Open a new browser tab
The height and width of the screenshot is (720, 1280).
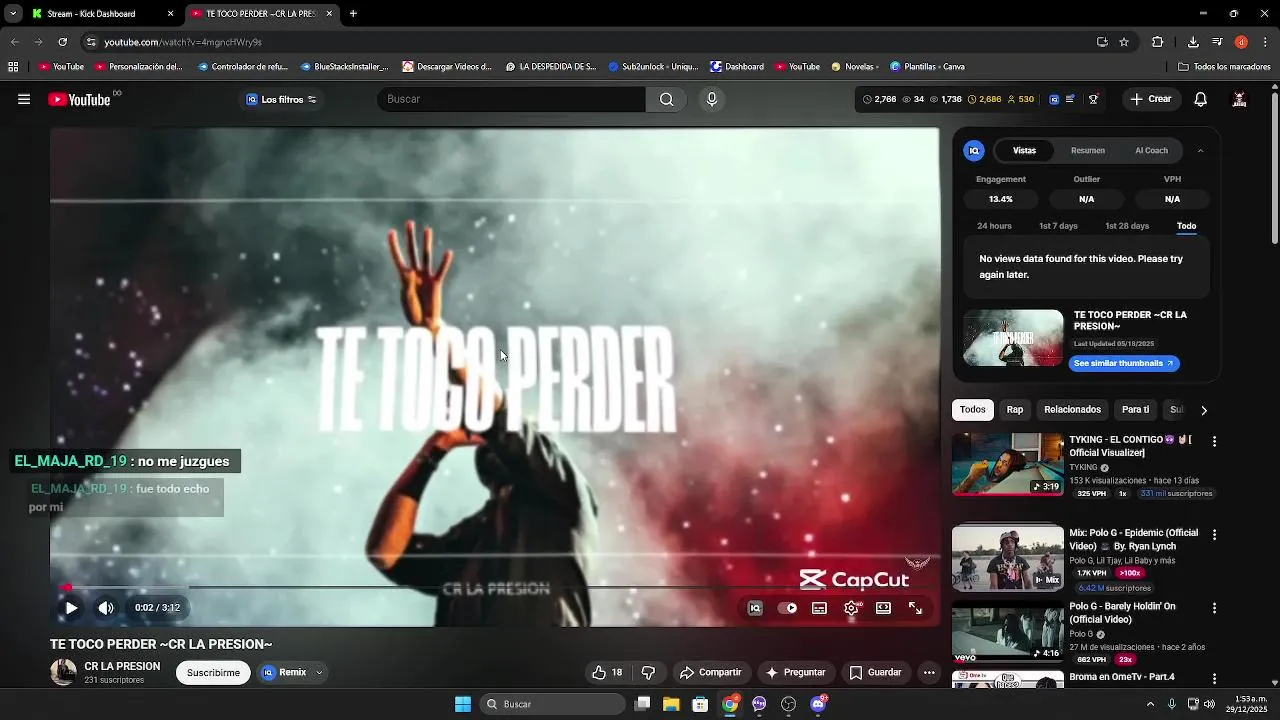353,14
